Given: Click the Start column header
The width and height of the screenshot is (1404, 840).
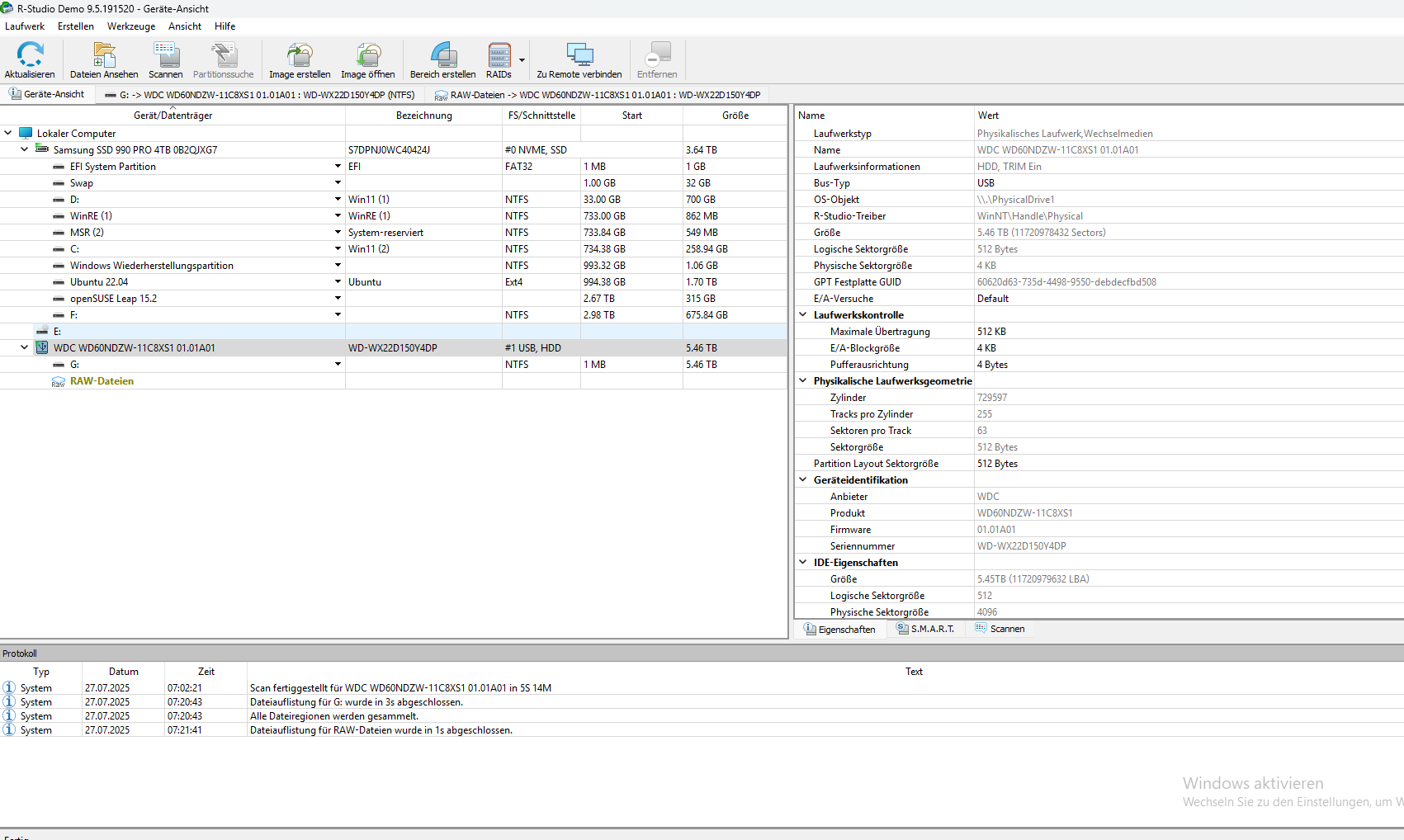Looking at the screenshot, I should [632, 116].
